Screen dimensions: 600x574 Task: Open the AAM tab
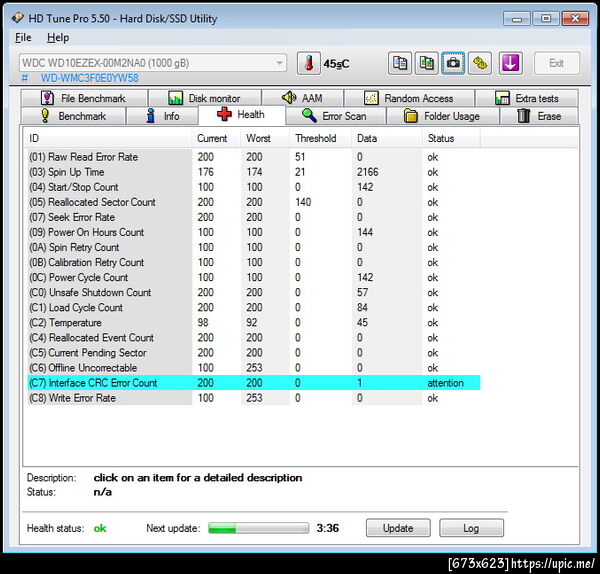tap(302, 98)
